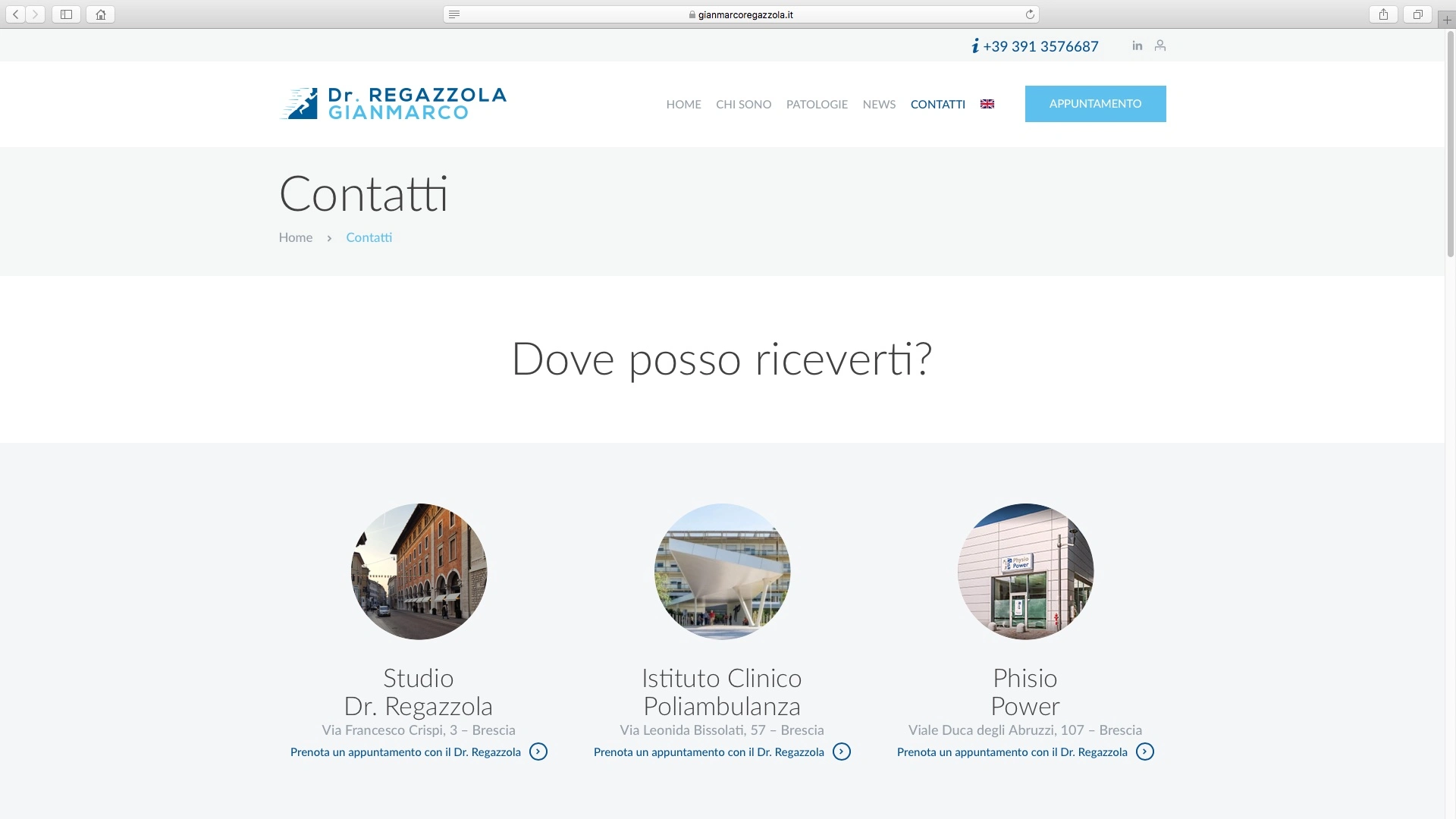Click the large Contatti page title
Viewport: 1456px width, 819px height.
(364, 194)
